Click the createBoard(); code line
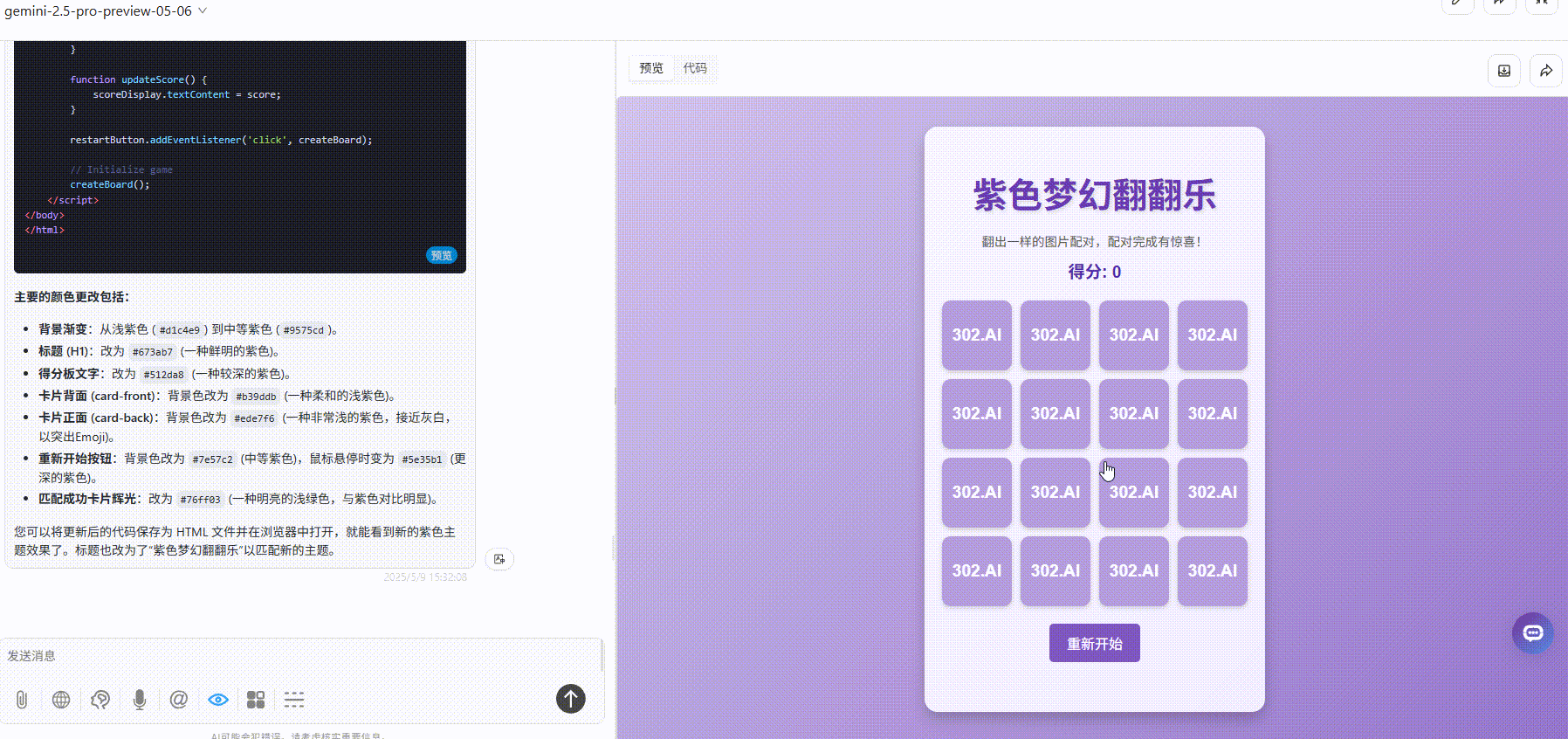 pyautogui.click(x=110, y=184)
